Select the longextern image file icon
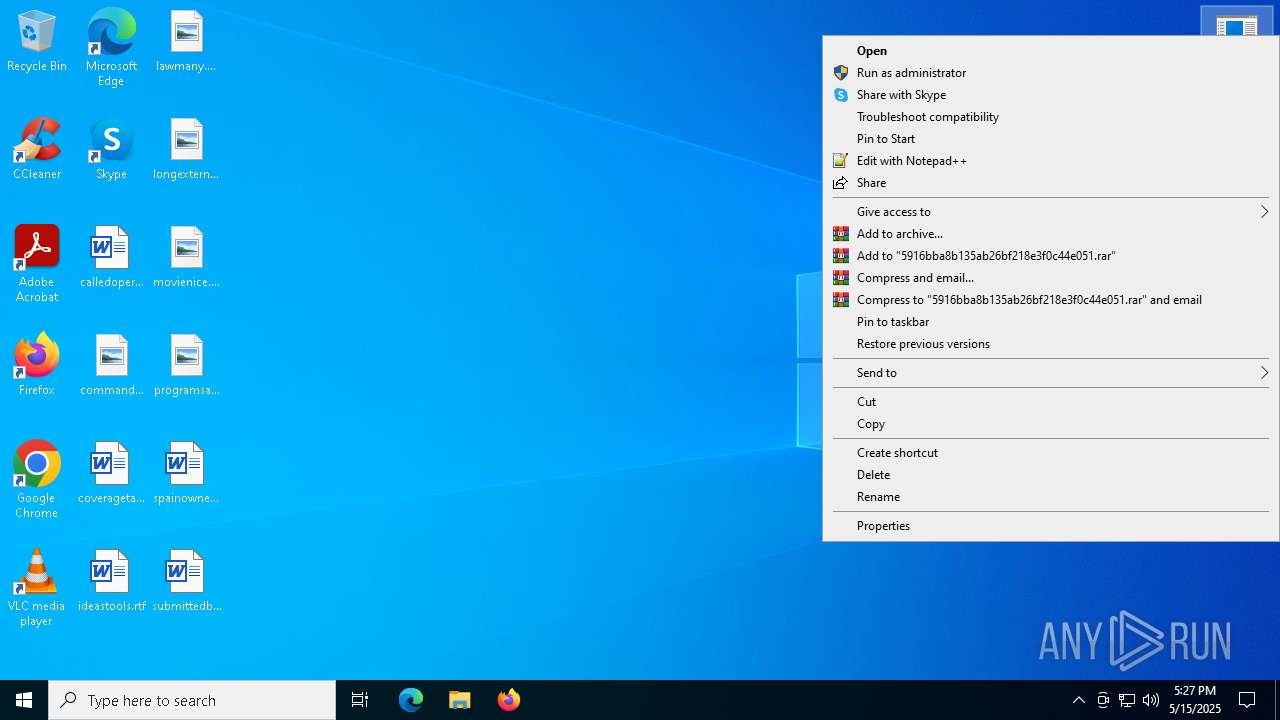This screenshot has width=1280, height=720. pyautogui.click(x=186, y=150)
